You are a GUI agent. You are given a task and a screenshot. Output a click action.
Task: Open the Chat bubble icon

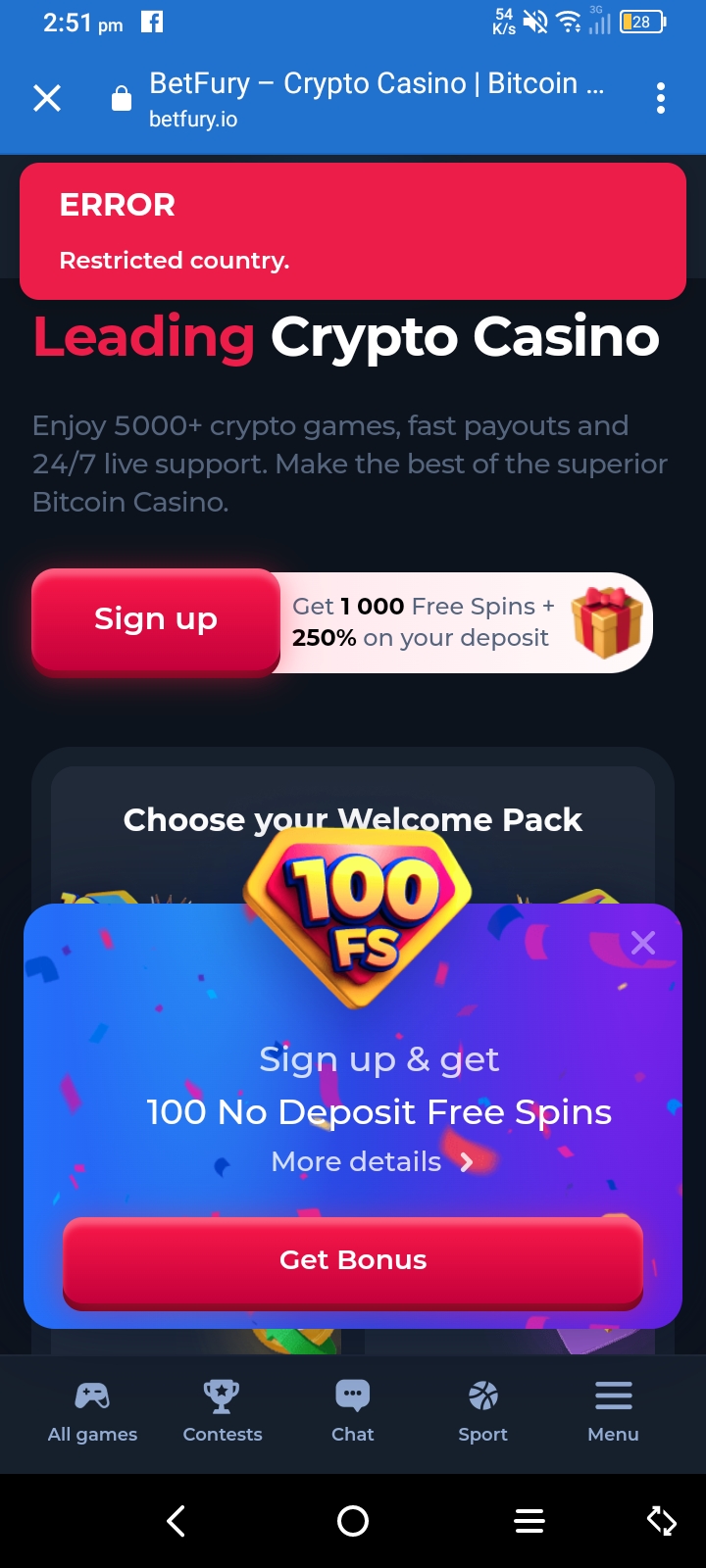353,1412
